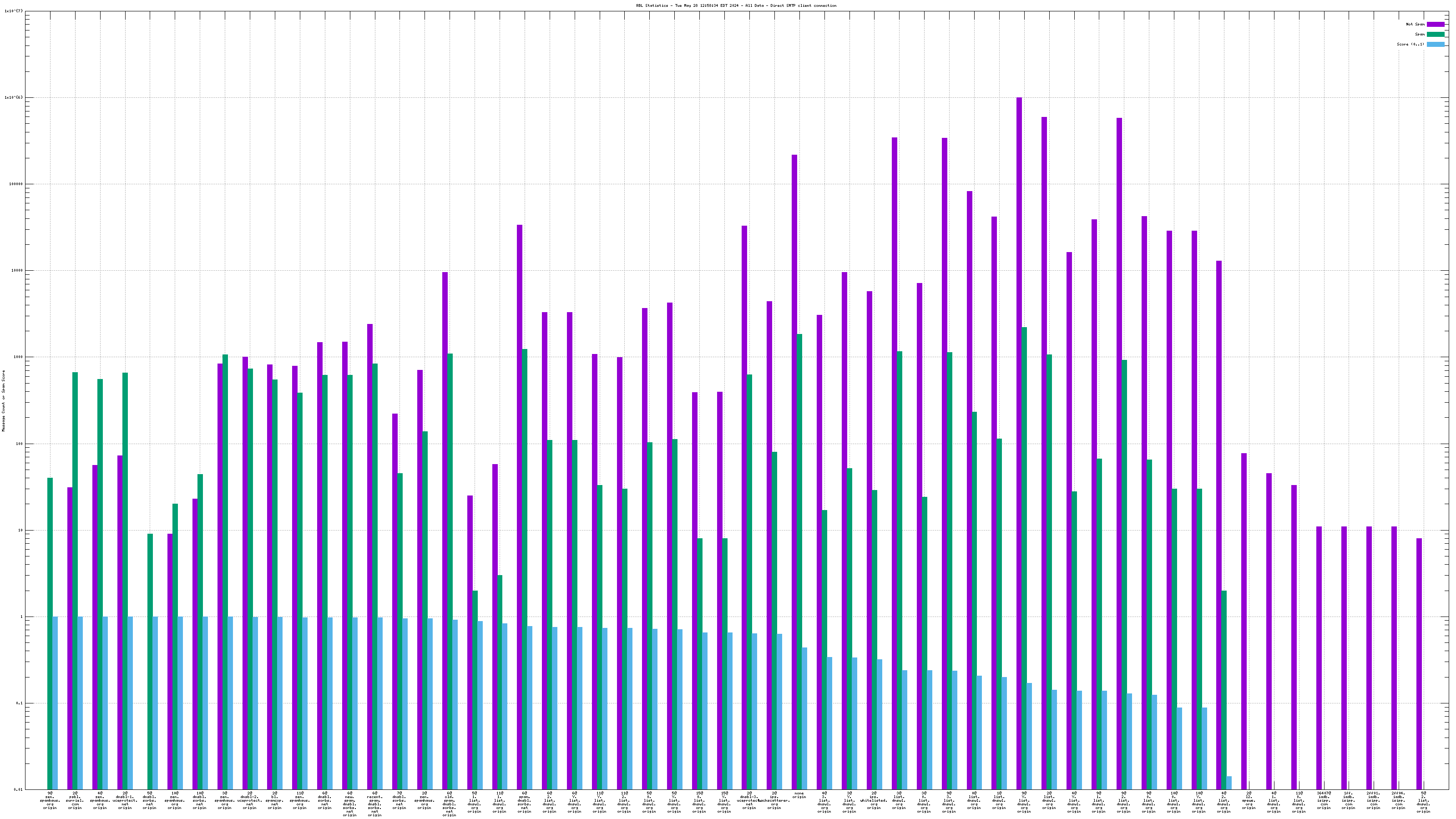1456x819 pixels.
Task: Click the 1x10^(6) y-axis tick label
Action: [x=14, y=97]
